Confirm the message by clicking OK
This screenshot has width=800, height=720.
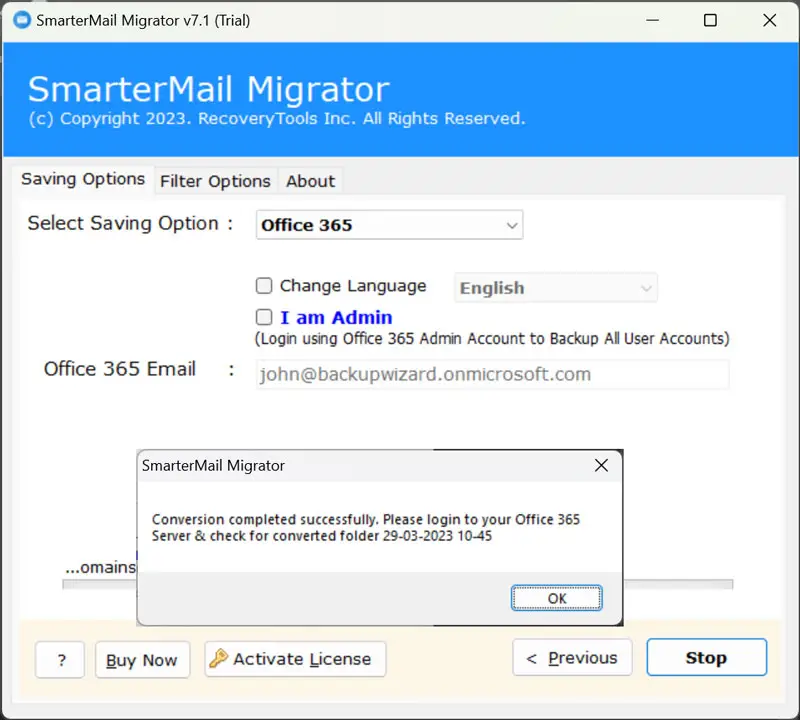(557, 598)
